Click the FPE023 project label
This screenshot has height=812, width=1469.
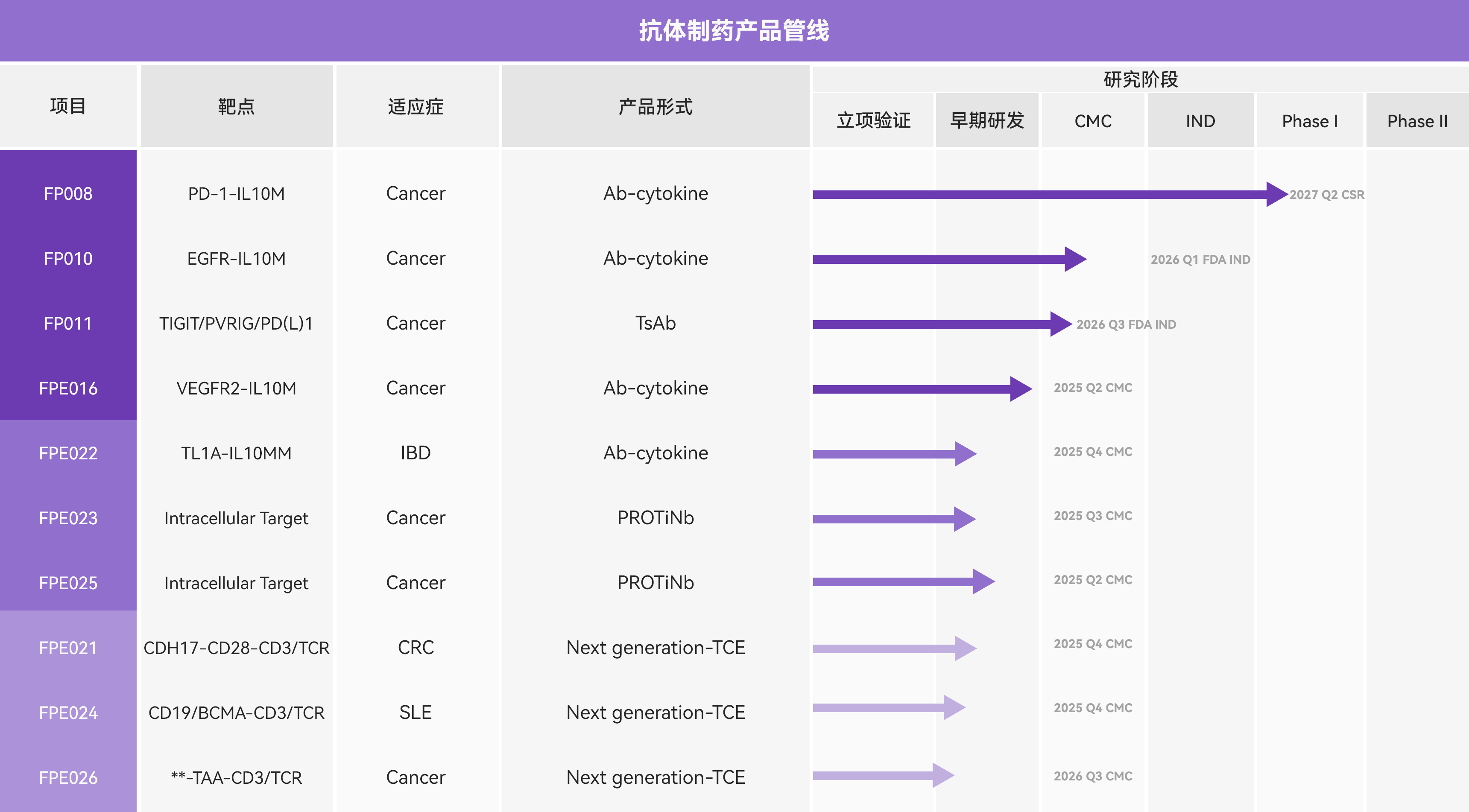point(68,518)
